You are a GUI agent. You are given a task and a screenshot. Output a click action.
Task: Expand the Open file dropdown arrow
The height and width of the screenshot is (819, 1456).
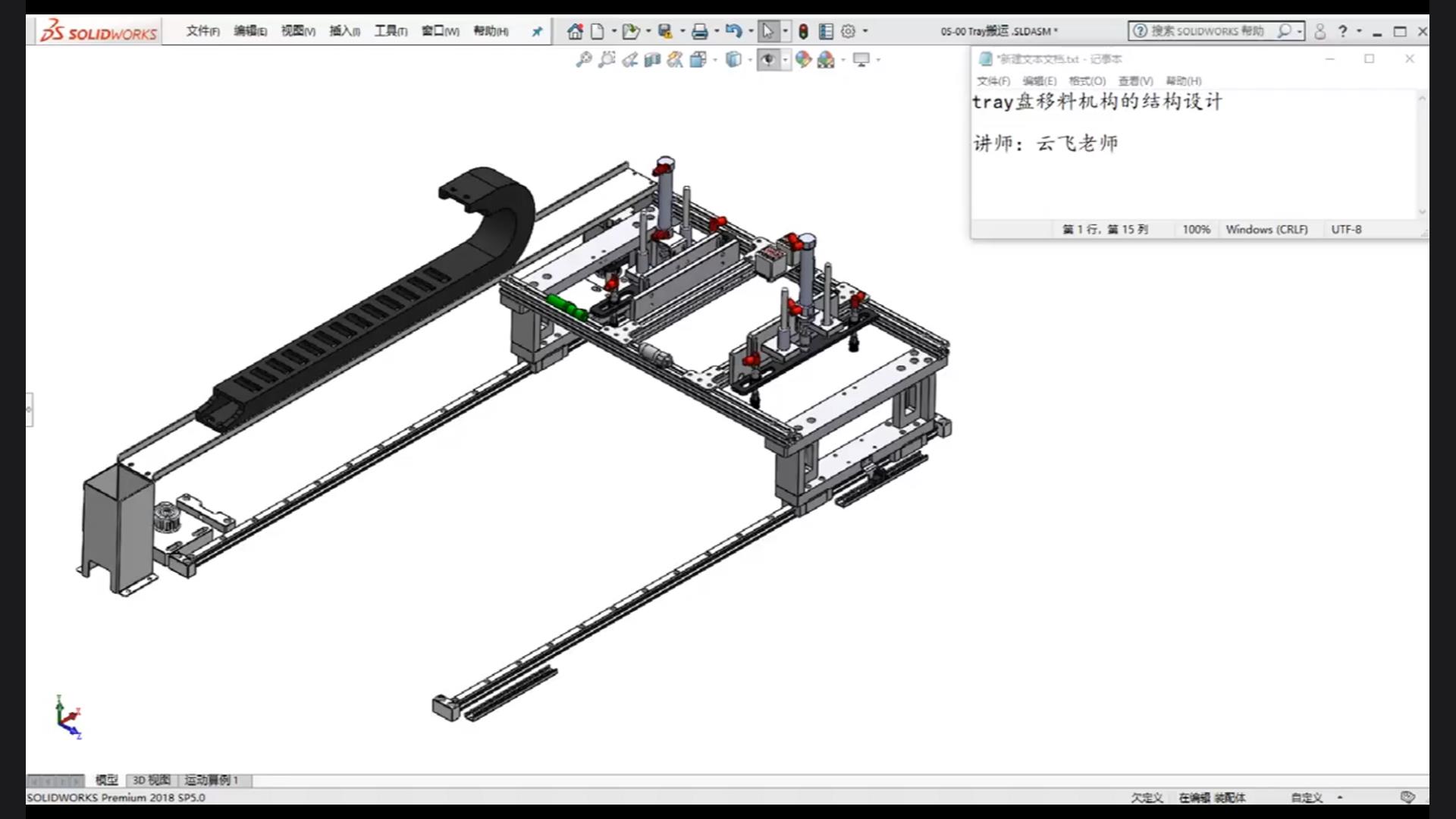tap(648, 31)
